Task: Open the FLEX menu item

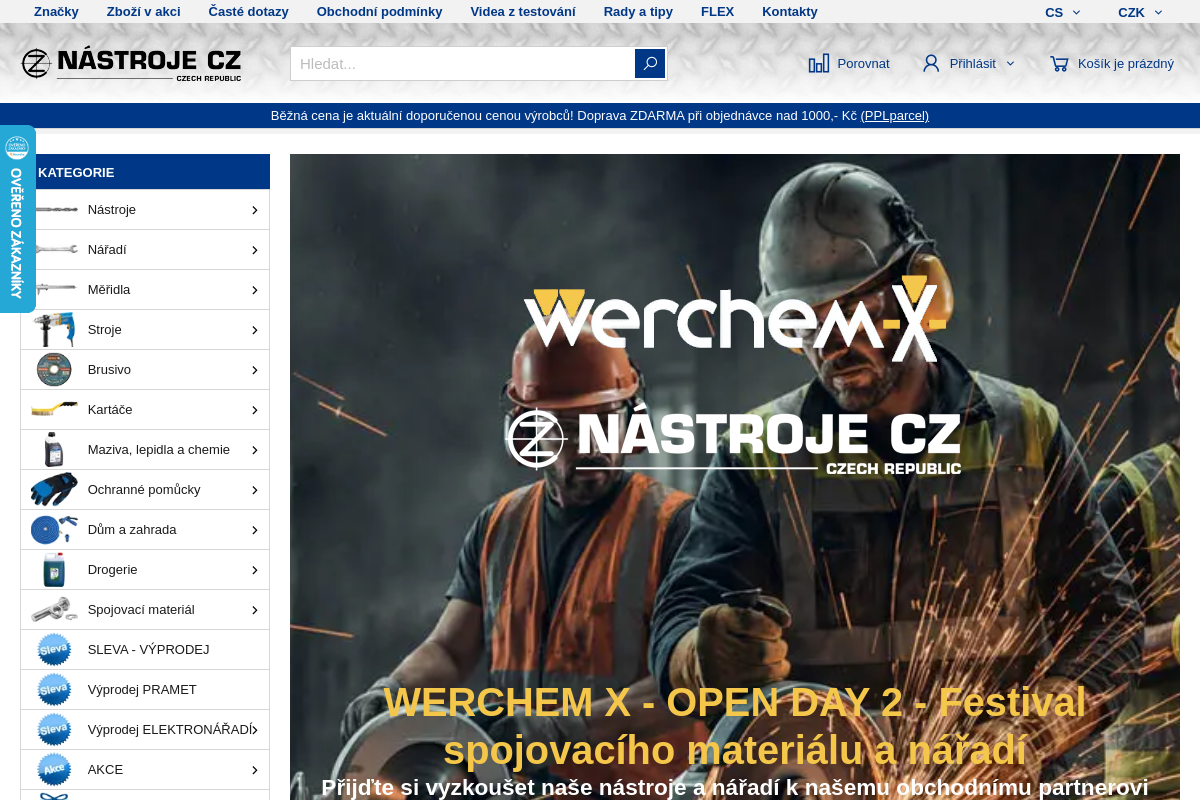Action: click(x=717, y=12)
